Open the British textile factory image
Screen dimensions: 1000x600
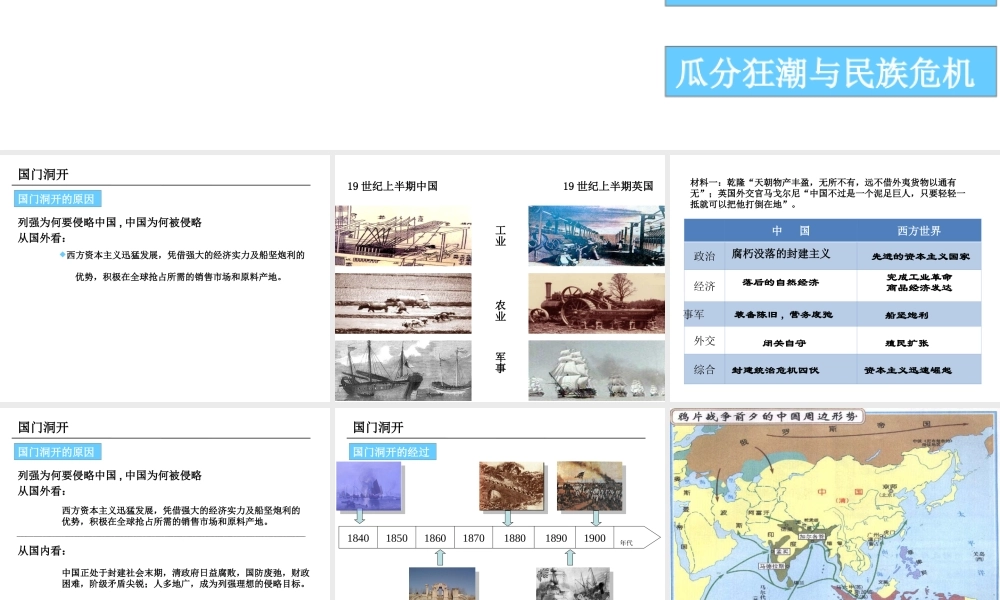tap(596, 236)
